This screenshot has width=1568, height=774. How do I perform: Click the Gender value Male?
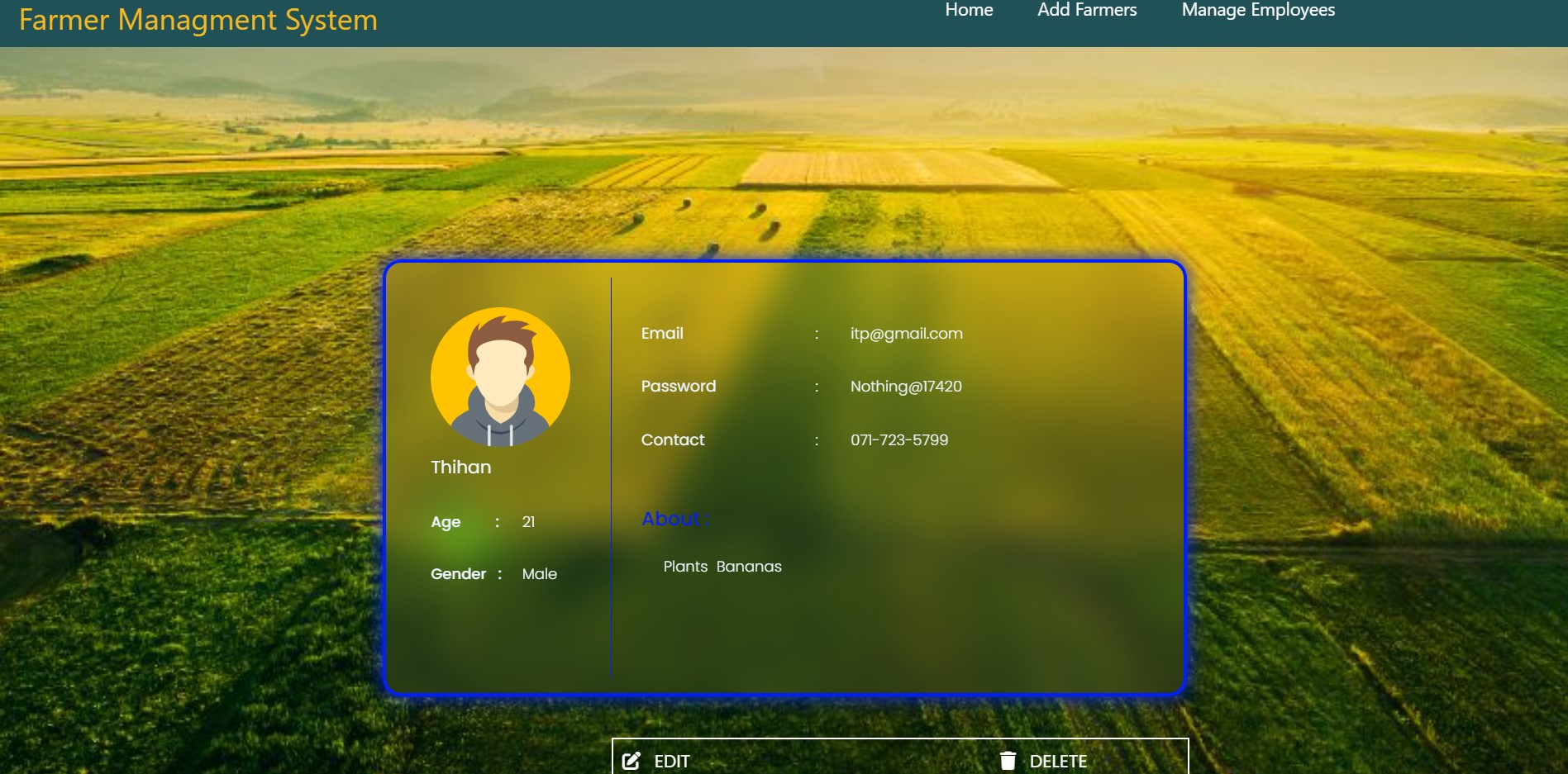tap(539, 573)
